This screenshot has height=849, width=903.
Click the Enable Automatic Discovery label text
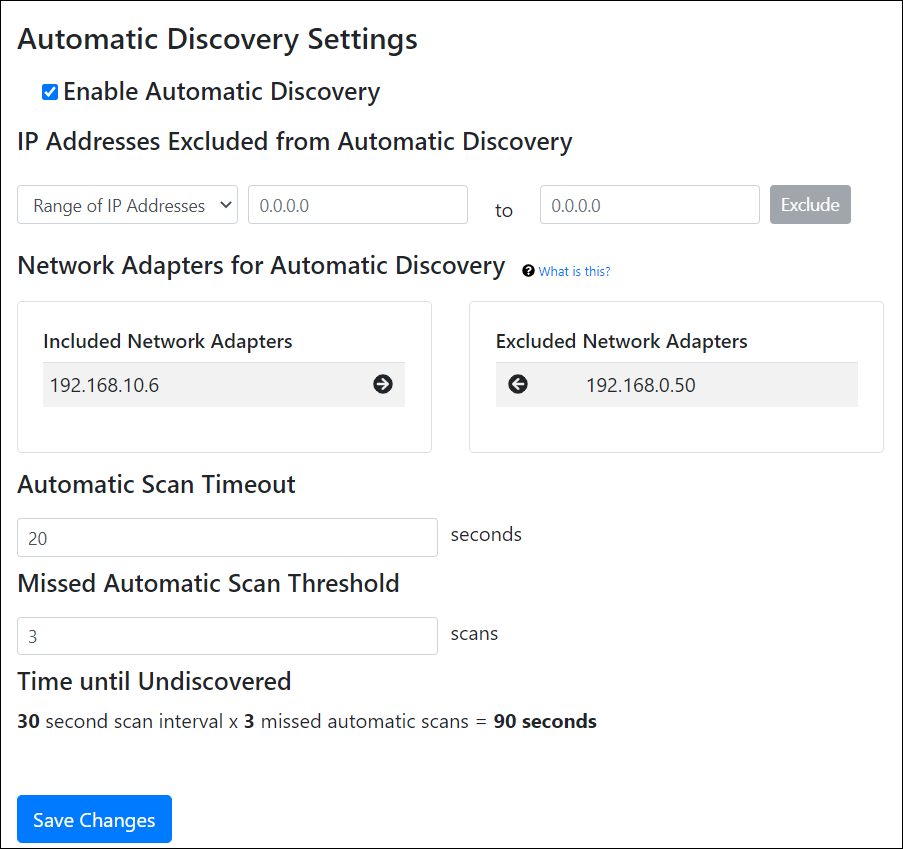click(x=221, y=92)
